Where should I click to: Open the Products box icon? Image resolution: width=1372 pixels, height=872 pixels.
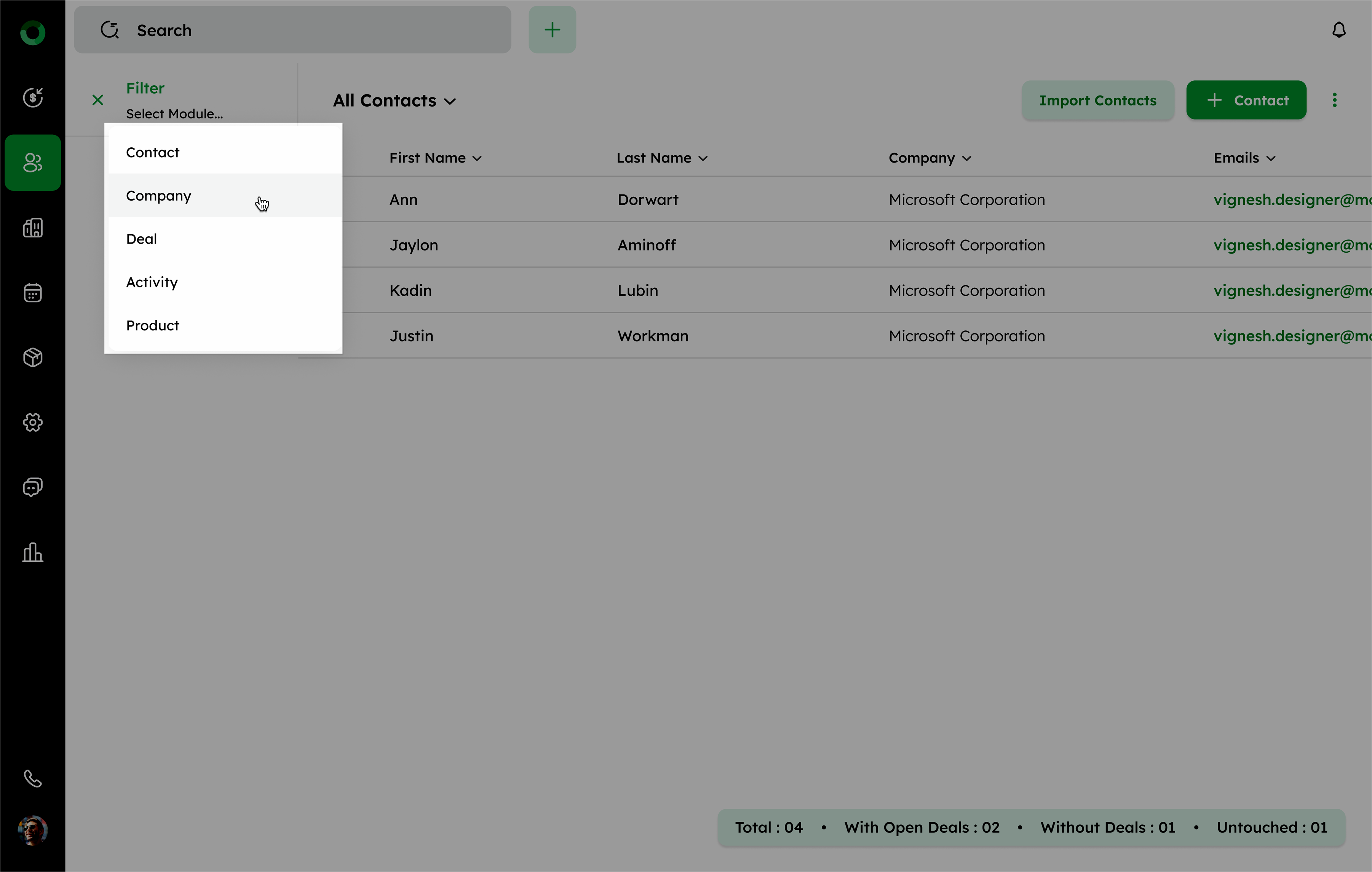point(32,358)
